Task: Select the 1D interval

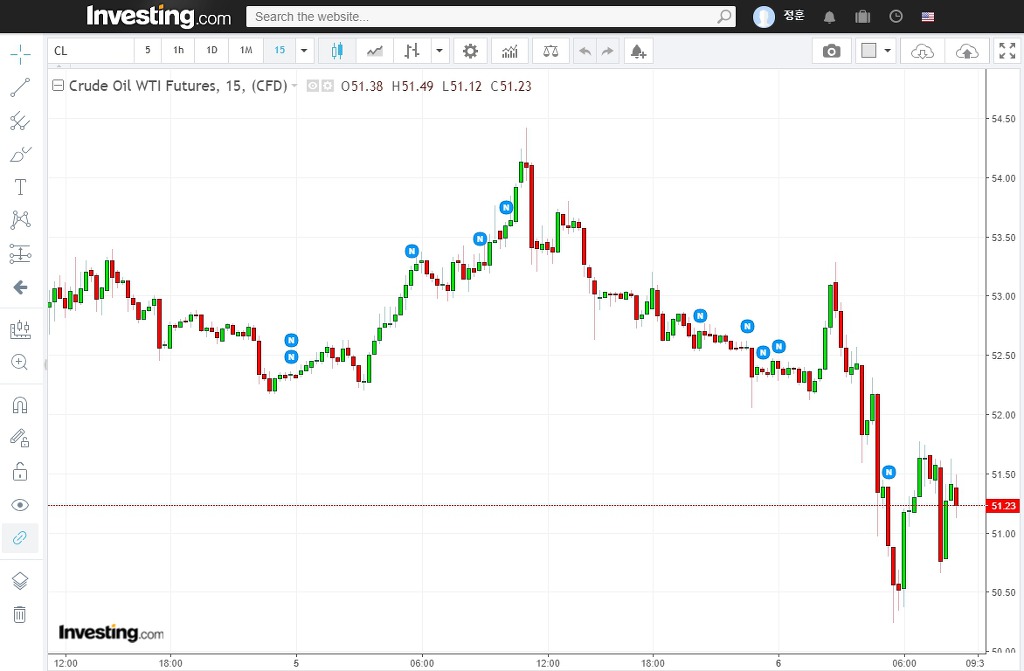Action: click(212, 50)
